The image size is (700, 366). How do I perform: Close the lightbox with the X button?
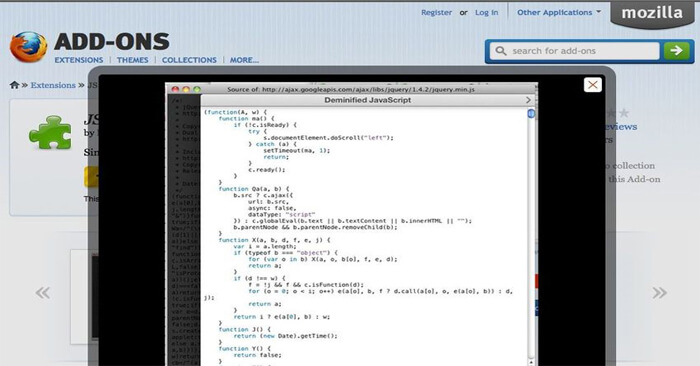592,84
